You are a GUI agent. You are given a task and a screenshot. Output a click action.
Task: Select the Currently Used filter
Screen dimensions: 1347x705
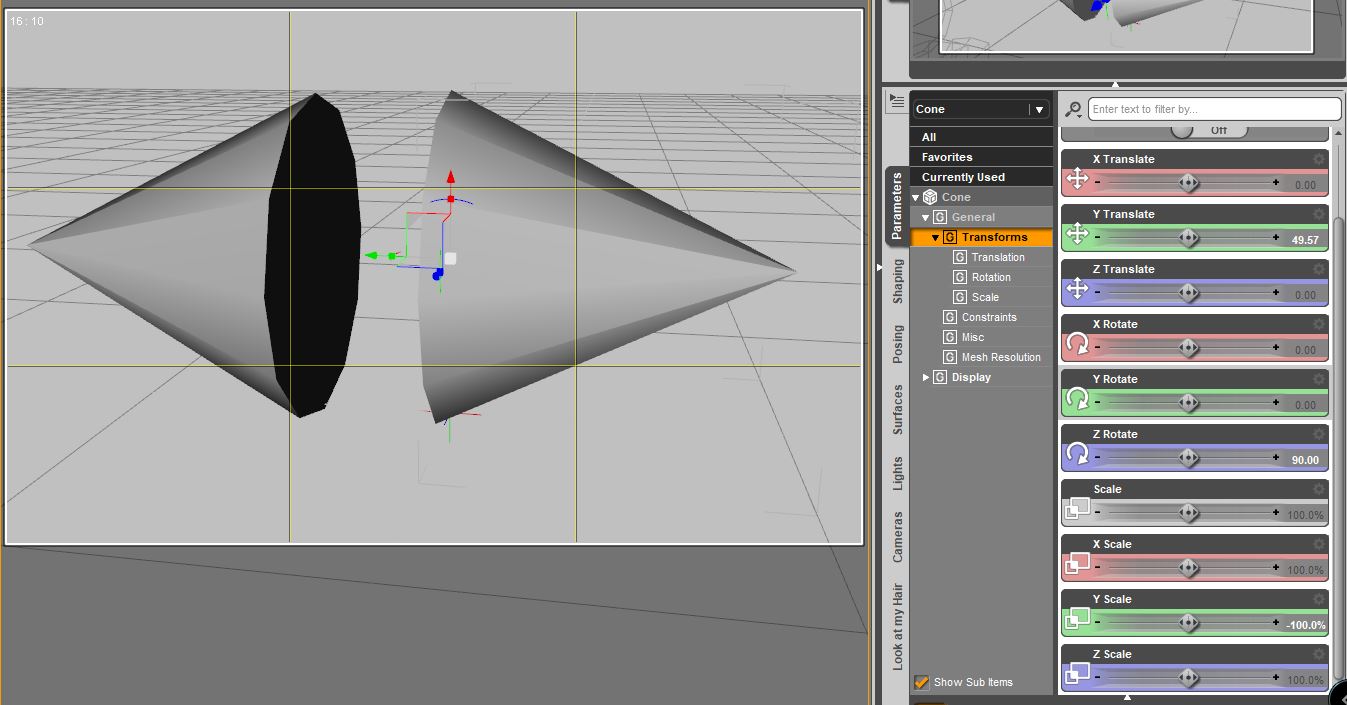coord(963,177)
